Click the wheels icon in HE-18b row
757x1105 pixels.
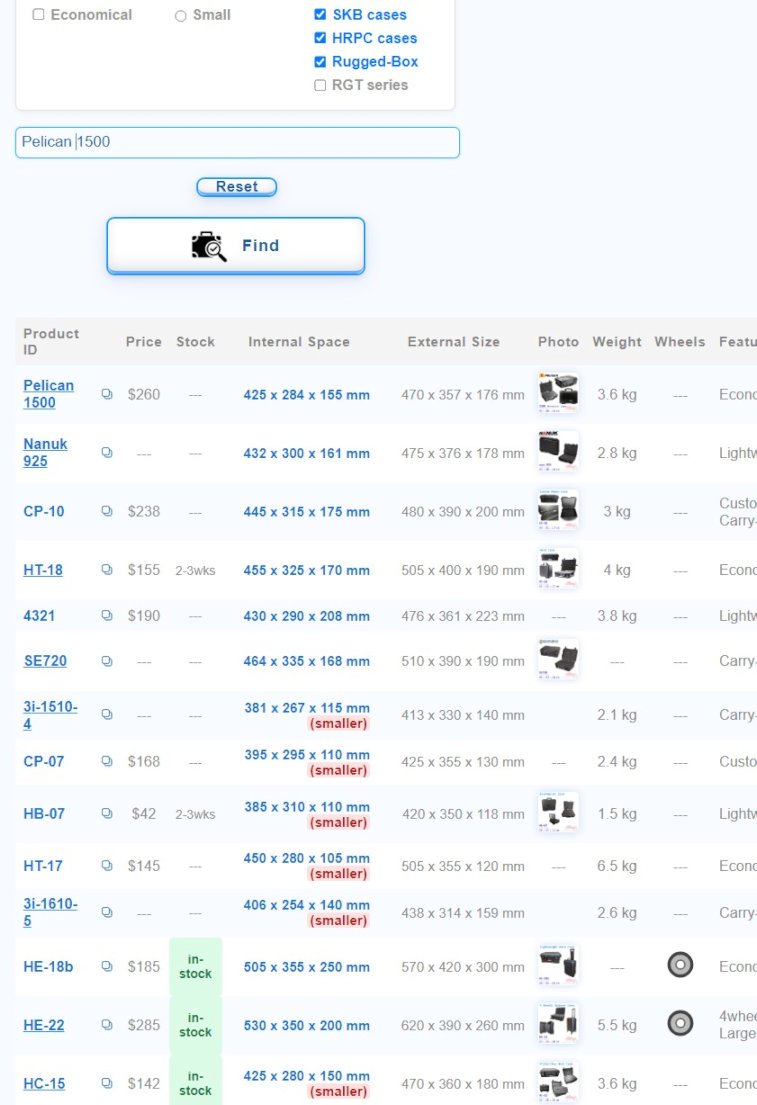[x=680, y=965]
